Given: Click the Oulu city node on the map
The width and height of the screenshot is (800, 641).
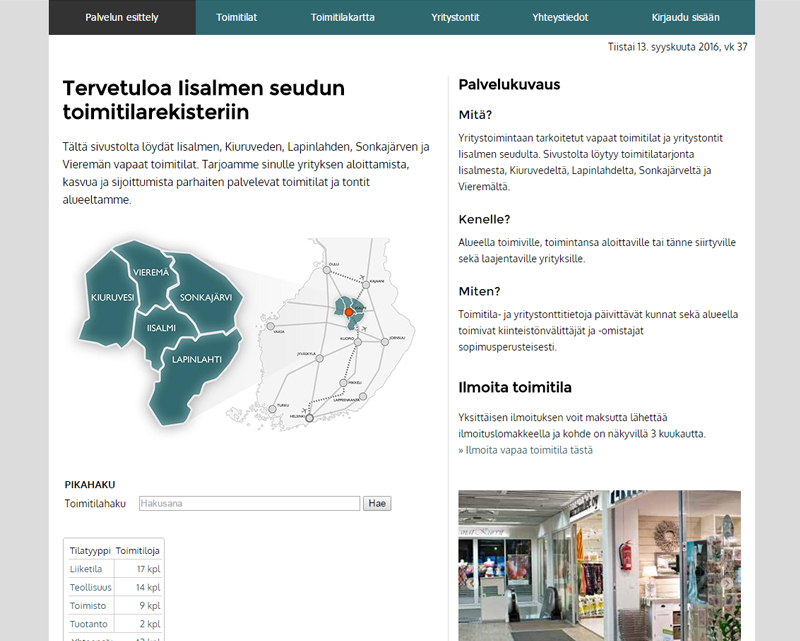Looking at the screenshot, I should (x=327, y=269).
